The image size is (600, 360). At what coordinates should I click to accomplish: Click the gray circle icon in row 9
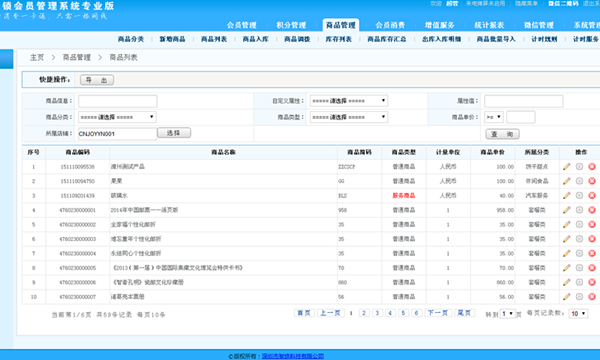(579, 282)
